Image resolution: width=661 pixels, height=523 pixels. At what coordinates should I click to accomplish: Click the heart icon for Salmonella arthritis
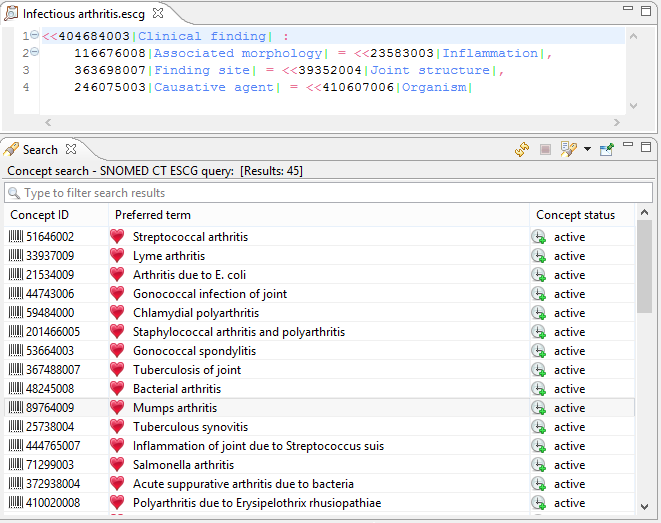[117, 465]
